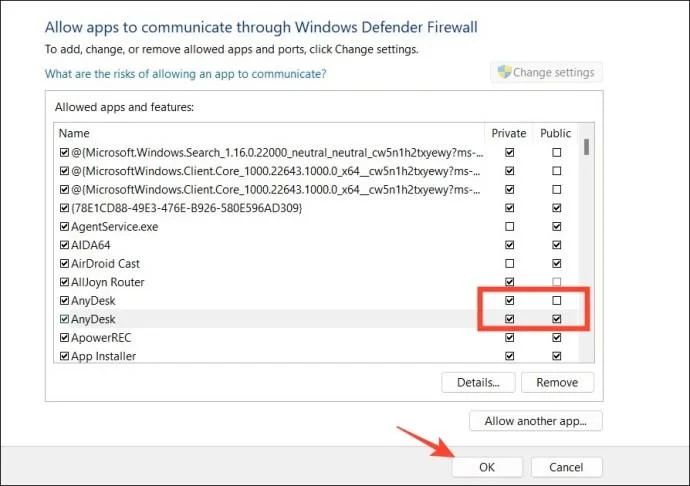Open the risks of allowing an app link

point(186,74)
